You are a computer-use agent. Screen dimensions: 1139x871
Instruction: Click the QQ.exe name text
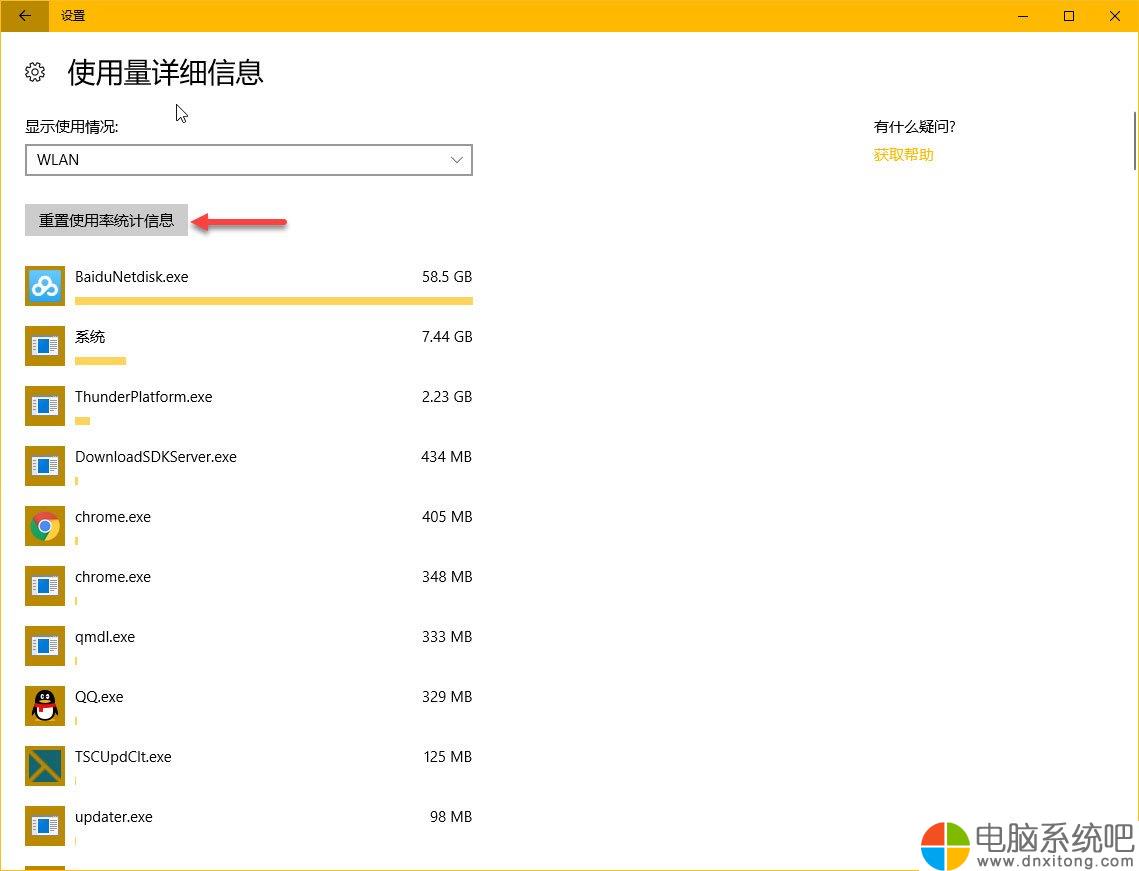(x=99, y=697)
